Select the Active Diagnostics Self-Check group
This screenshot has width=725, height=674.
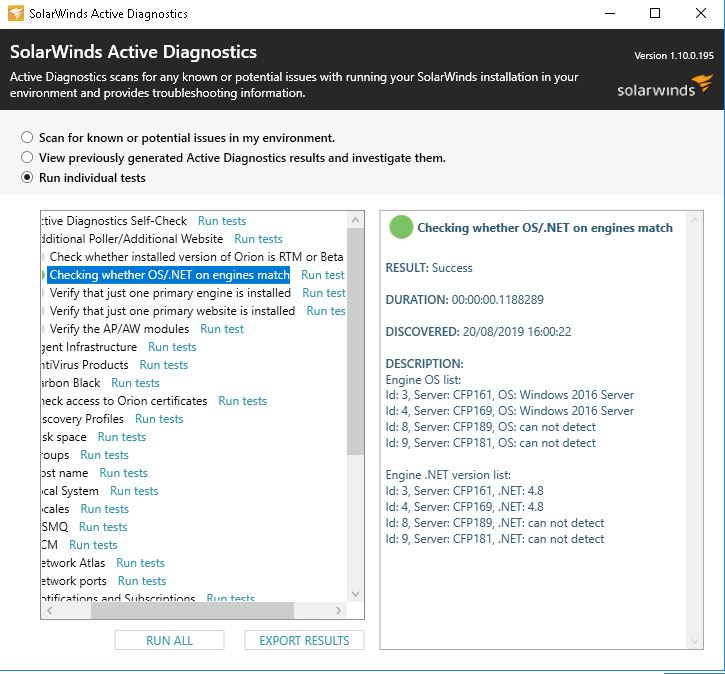tap(115, 221)
